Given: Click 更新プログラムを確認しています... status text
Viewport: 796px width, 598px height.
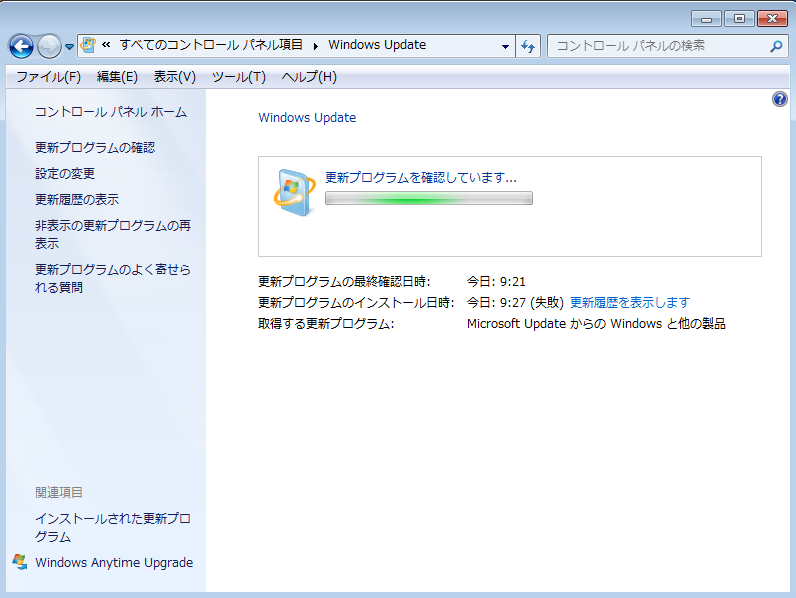Looking at the screenshot, I should 421,178.
